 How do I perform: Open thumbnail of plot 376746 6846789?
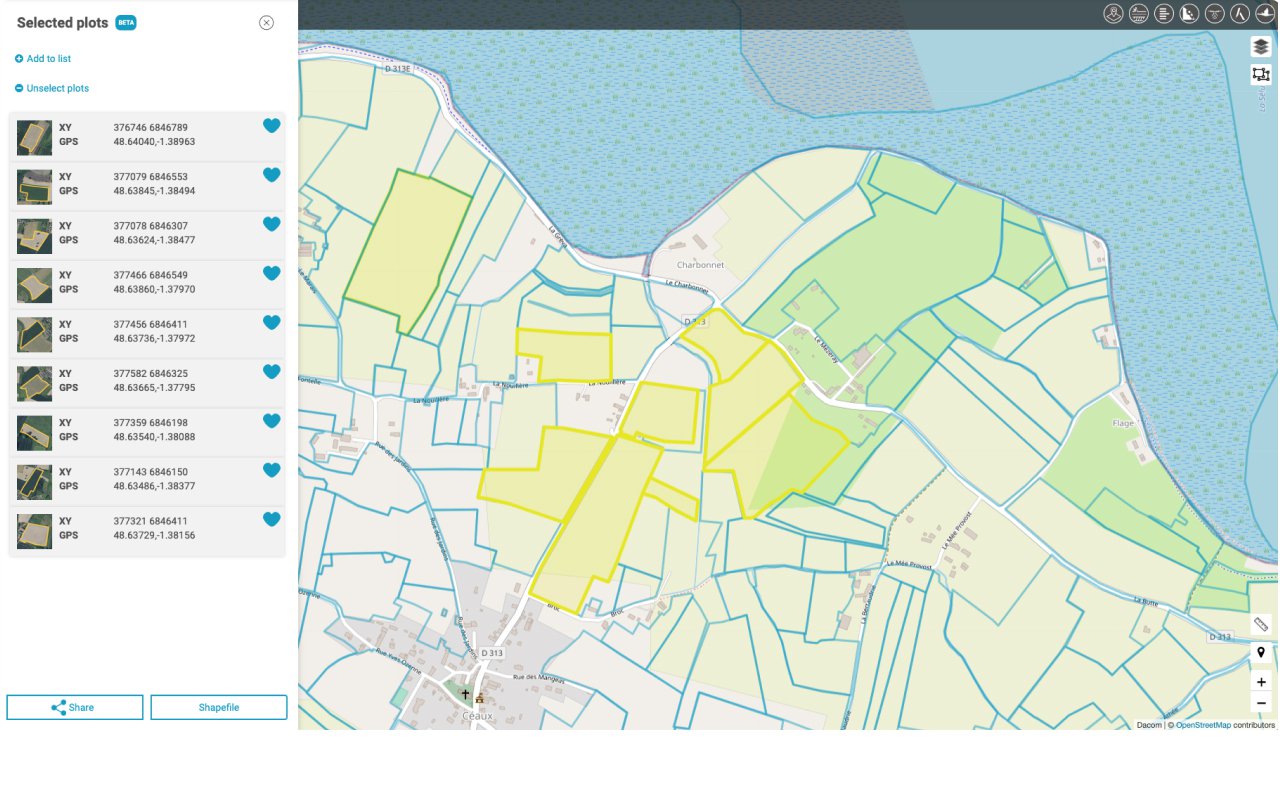pyautogui.click(x=34, y=137)
